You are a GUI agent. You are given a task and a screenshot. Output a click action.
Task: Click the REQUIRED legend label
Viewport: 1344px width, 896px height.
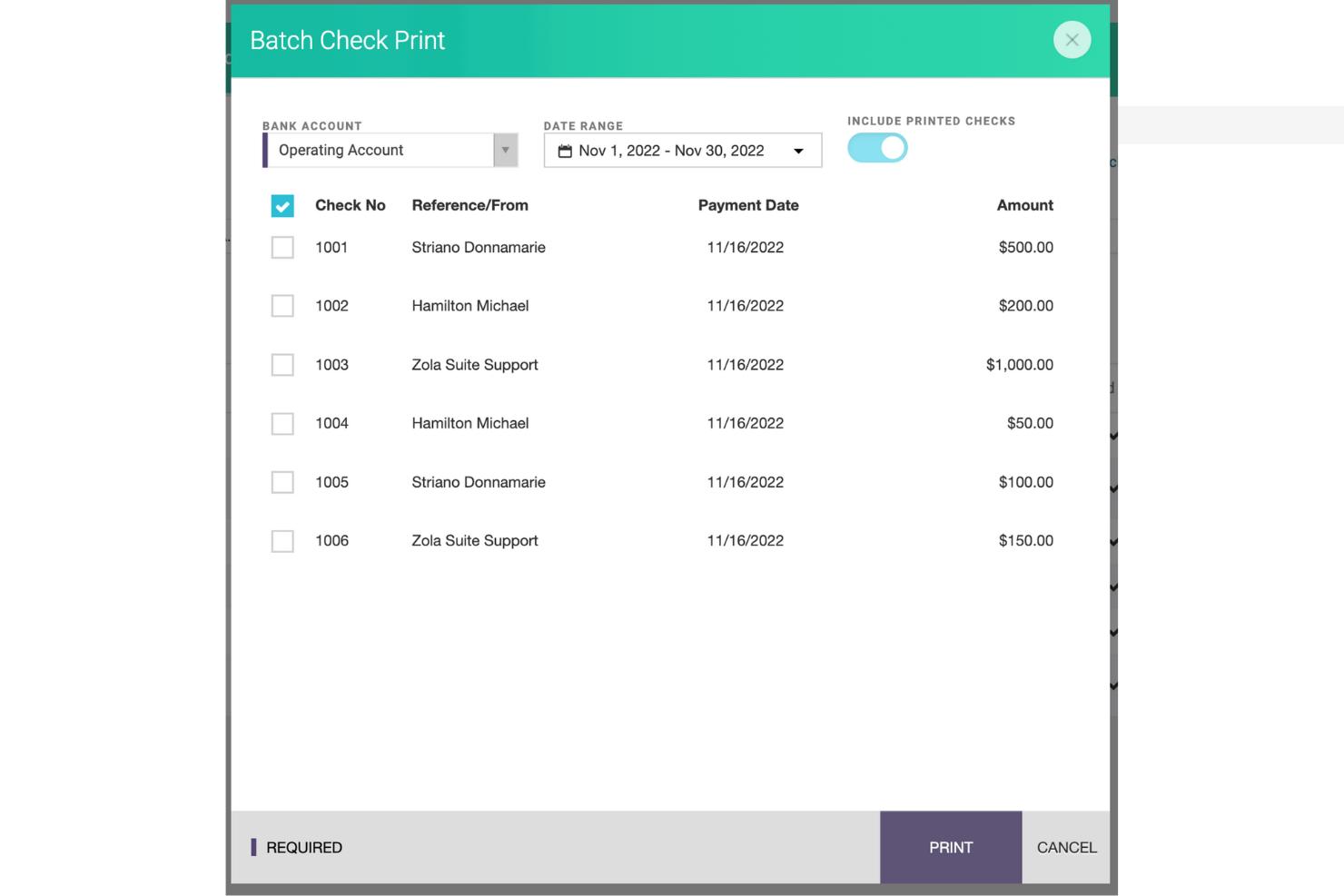(x=303, y=847)
